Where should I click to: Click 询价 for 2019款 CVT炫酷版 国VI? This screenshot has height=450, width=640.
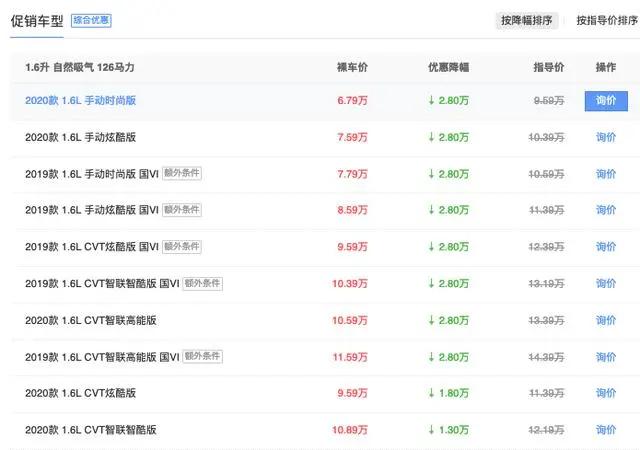coord(606,247)
